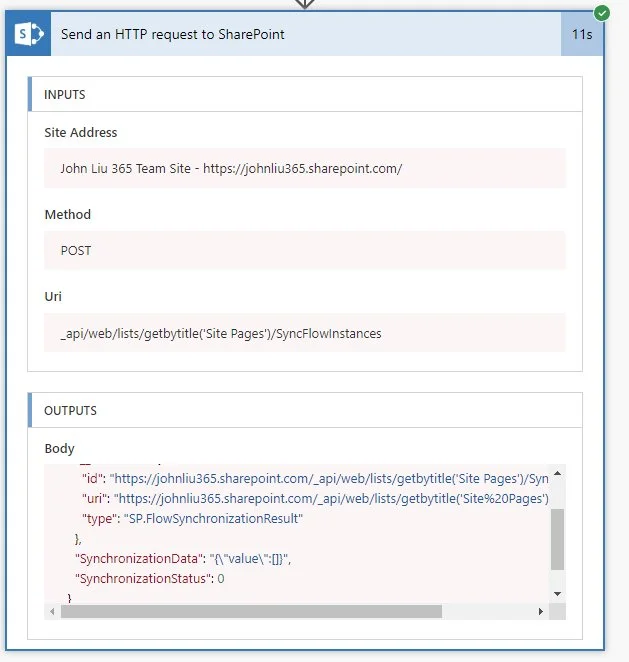
Task: Click the Uri field with the SyncFlowInstances path
Action: [x=305, y=333]
